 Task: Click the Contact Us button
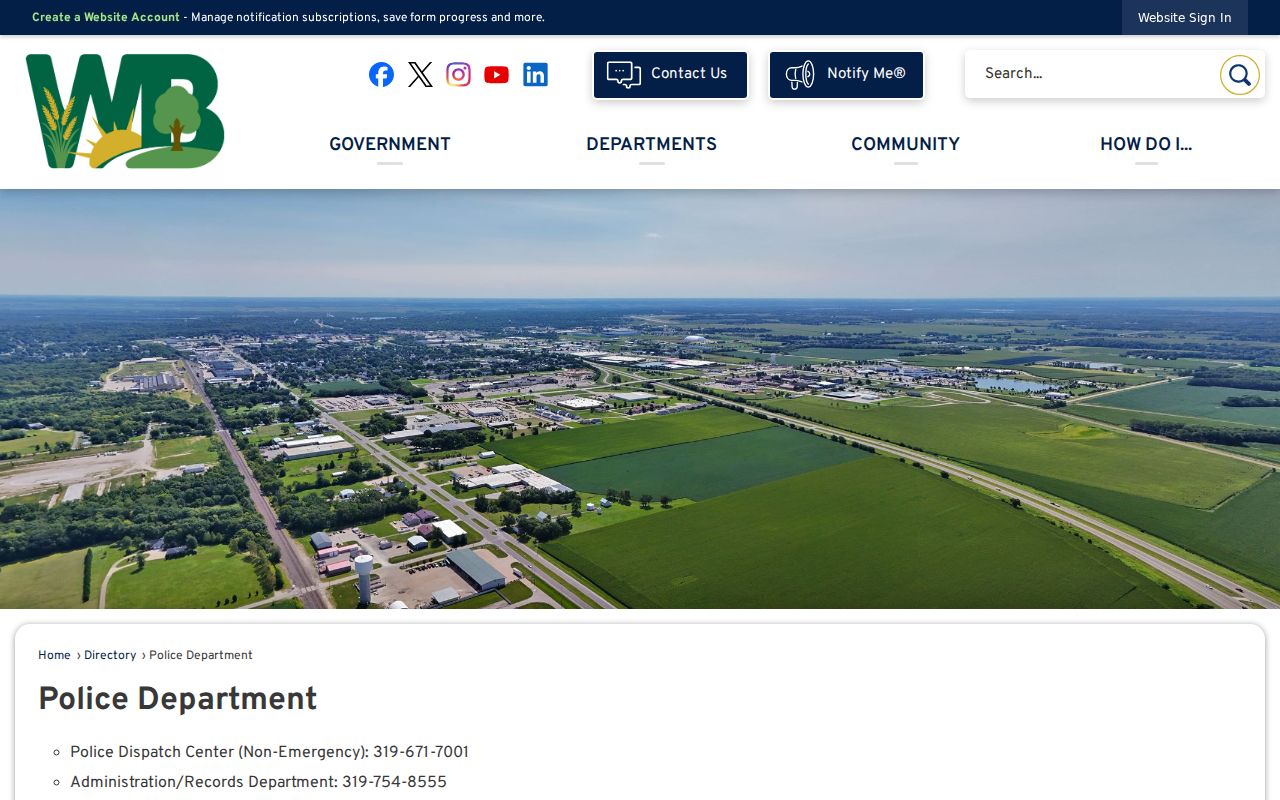pyautogui.click(x=670, y=75)
